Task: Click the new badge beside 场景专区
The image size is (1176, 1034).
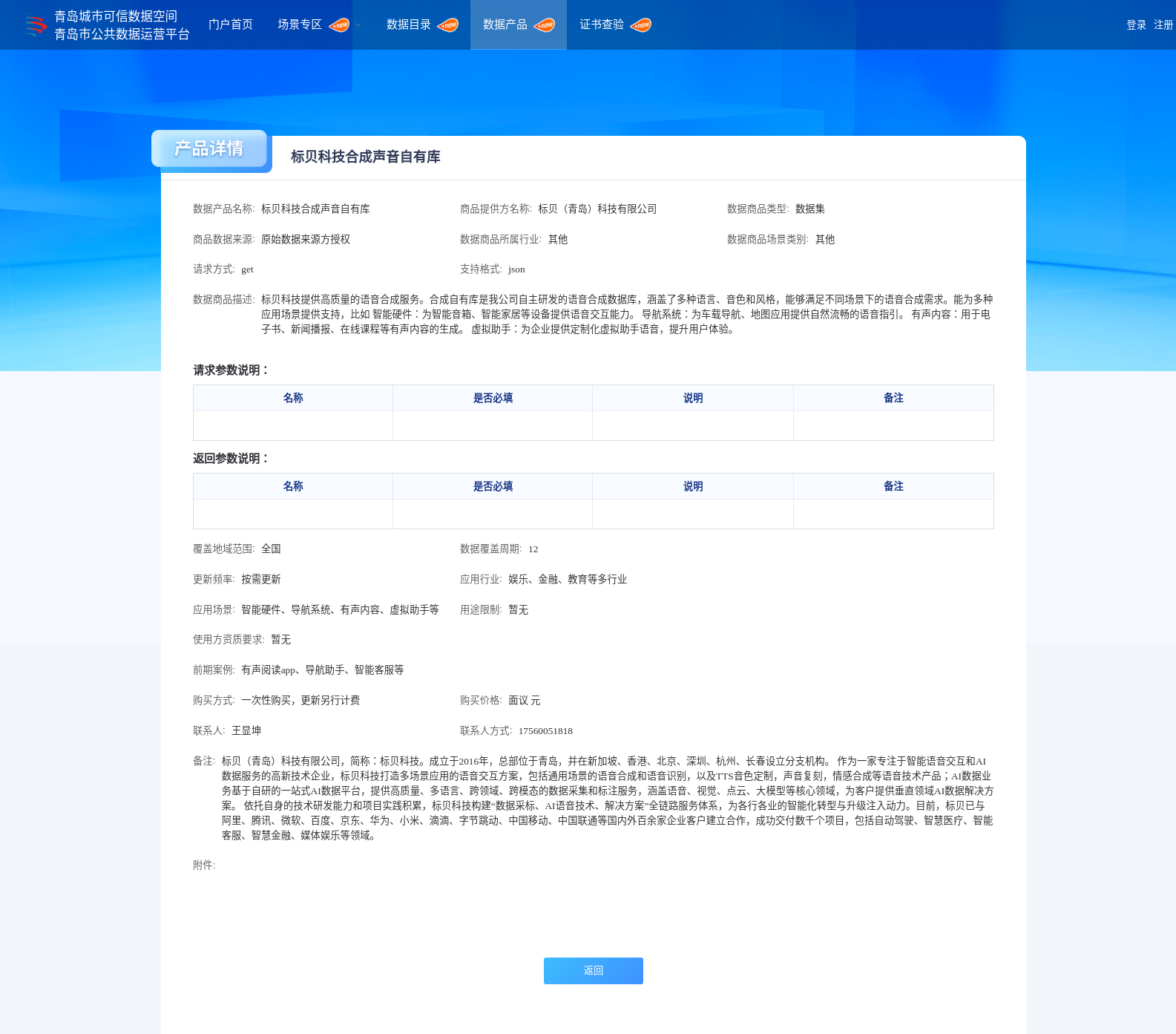Action: [x=339, y=25]
